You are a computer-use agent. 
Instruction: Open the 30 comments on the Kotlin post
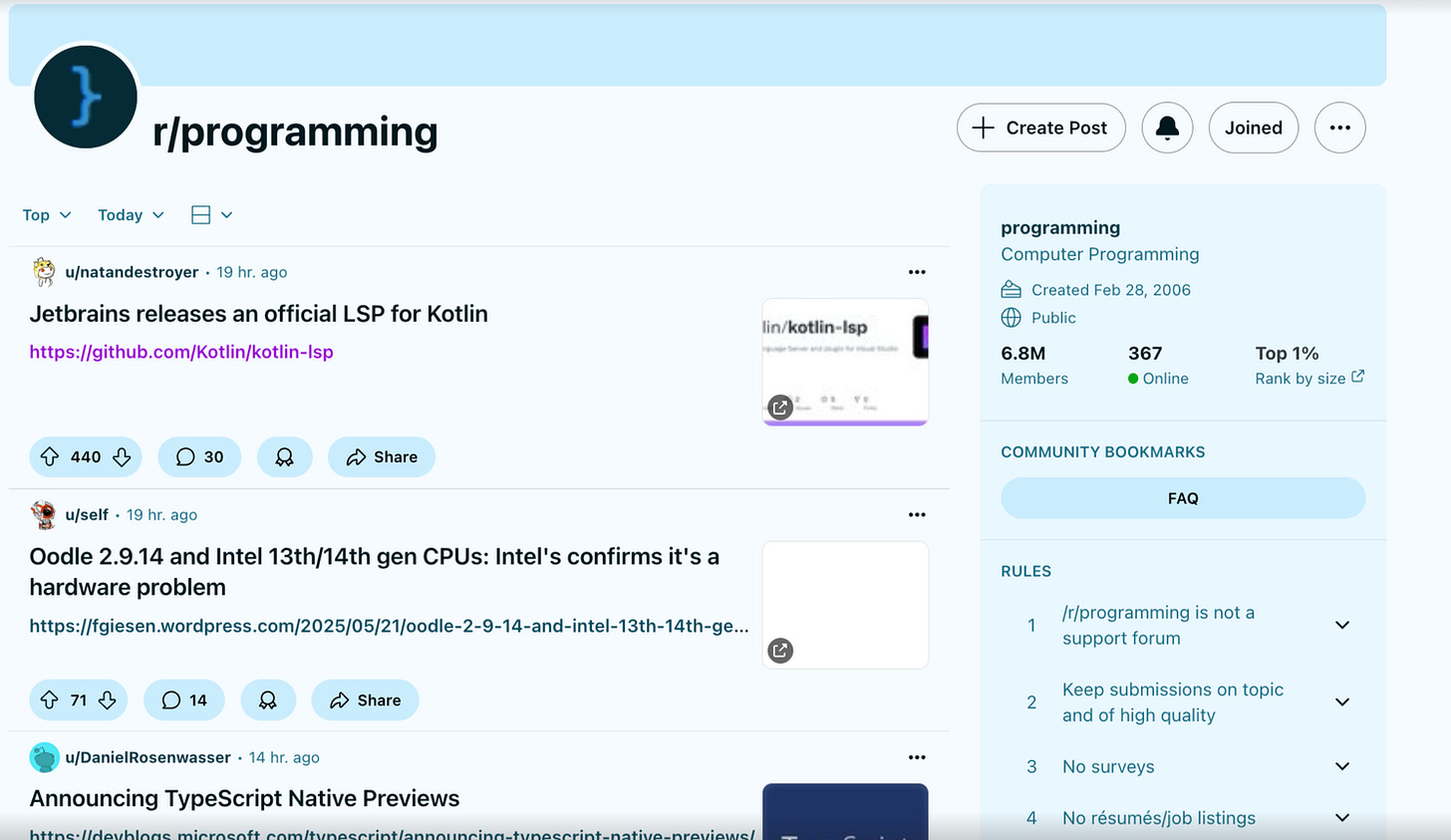(x=199, y=456)
